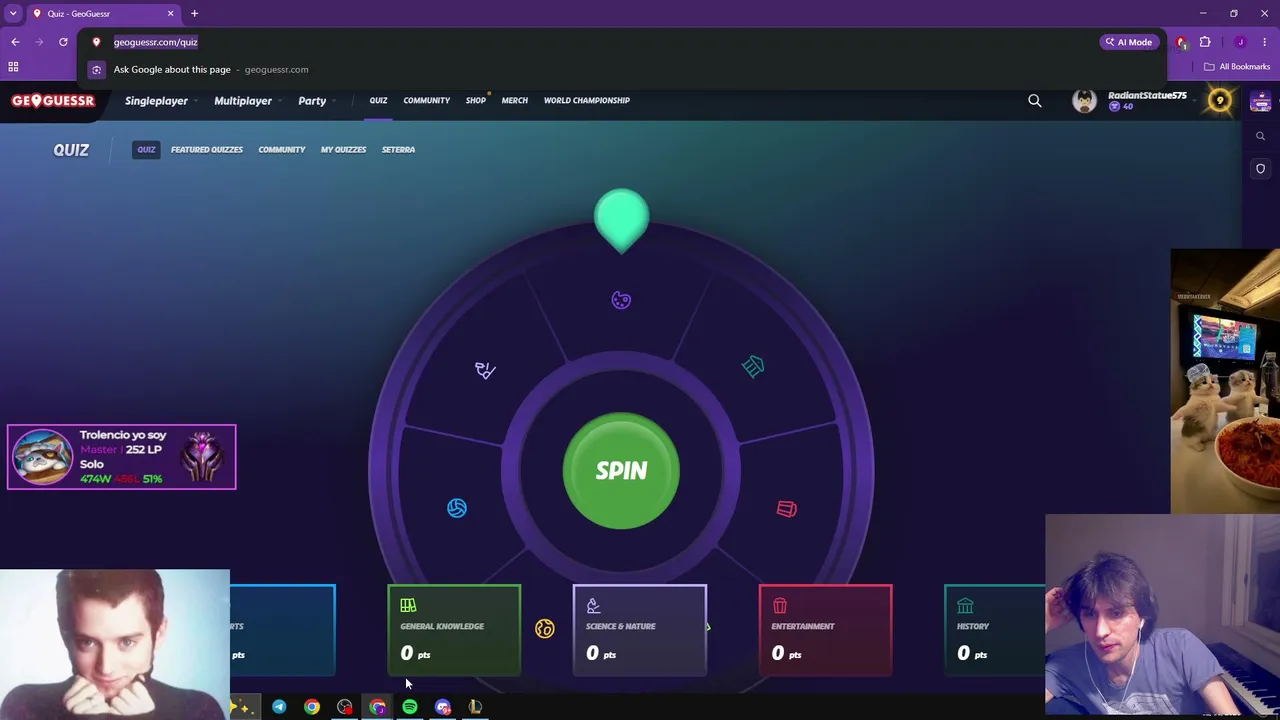The image size is (1280, 720).
Task: Click the yellow globe geography wheel icon
Action: (x=544, y=628)
